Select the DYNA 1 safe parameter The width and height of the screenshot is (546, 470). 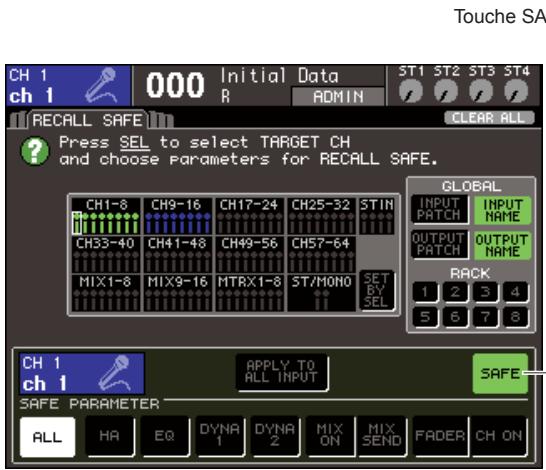click(x=220, y=436)
